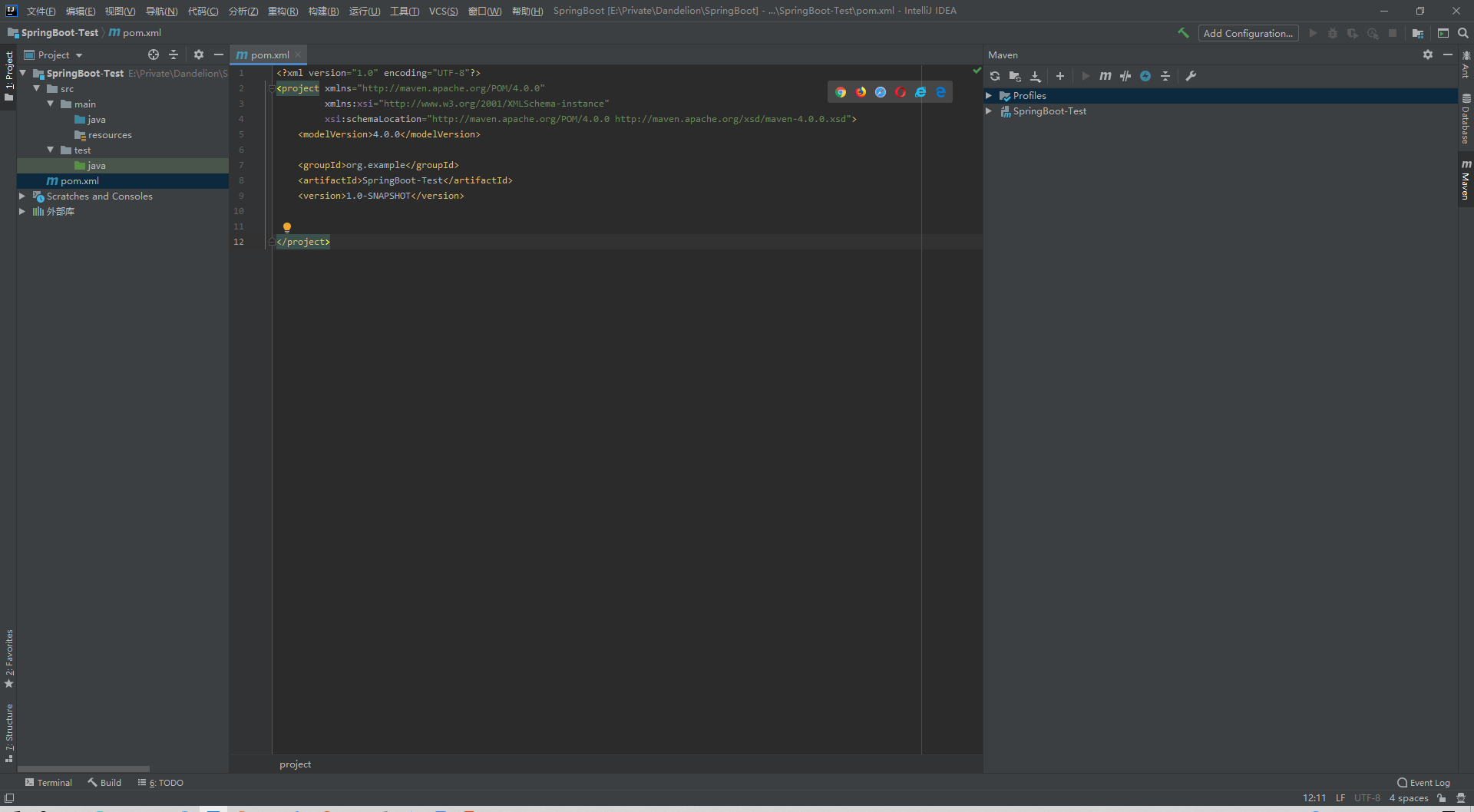This screenshot has width=1474, height=812.
Task: Click the locate-in-project crosshair icon
Action: coord(154,54)
